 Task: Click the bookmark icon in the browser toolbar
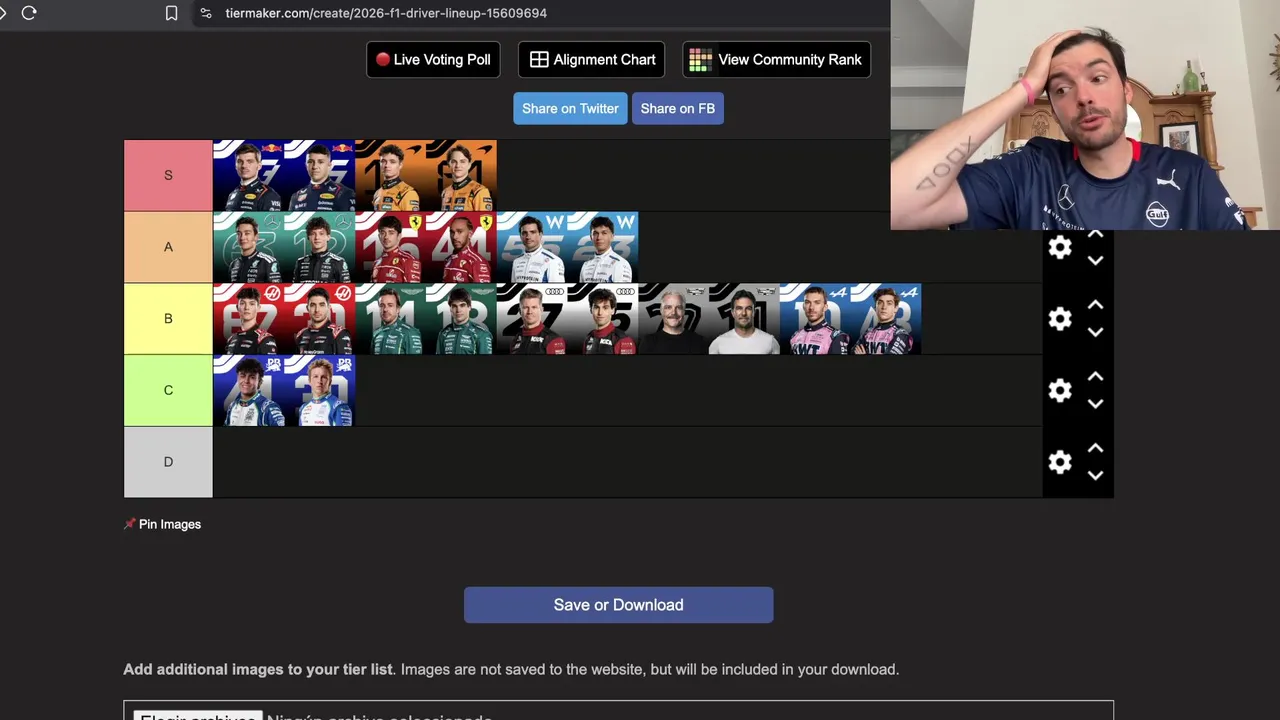pos(171,13)
